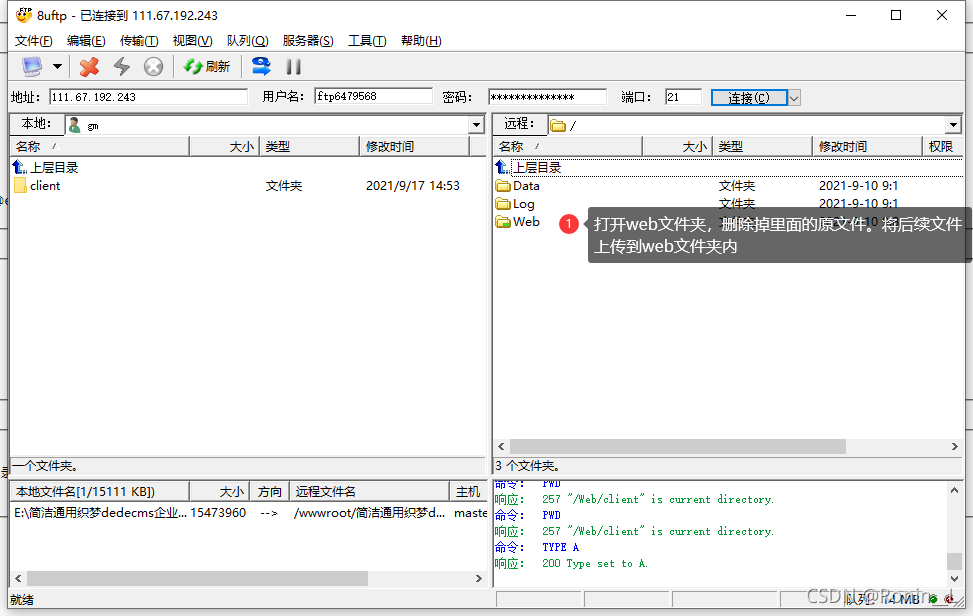Click the 3 个文件夹 remote status text

[527, 465]
